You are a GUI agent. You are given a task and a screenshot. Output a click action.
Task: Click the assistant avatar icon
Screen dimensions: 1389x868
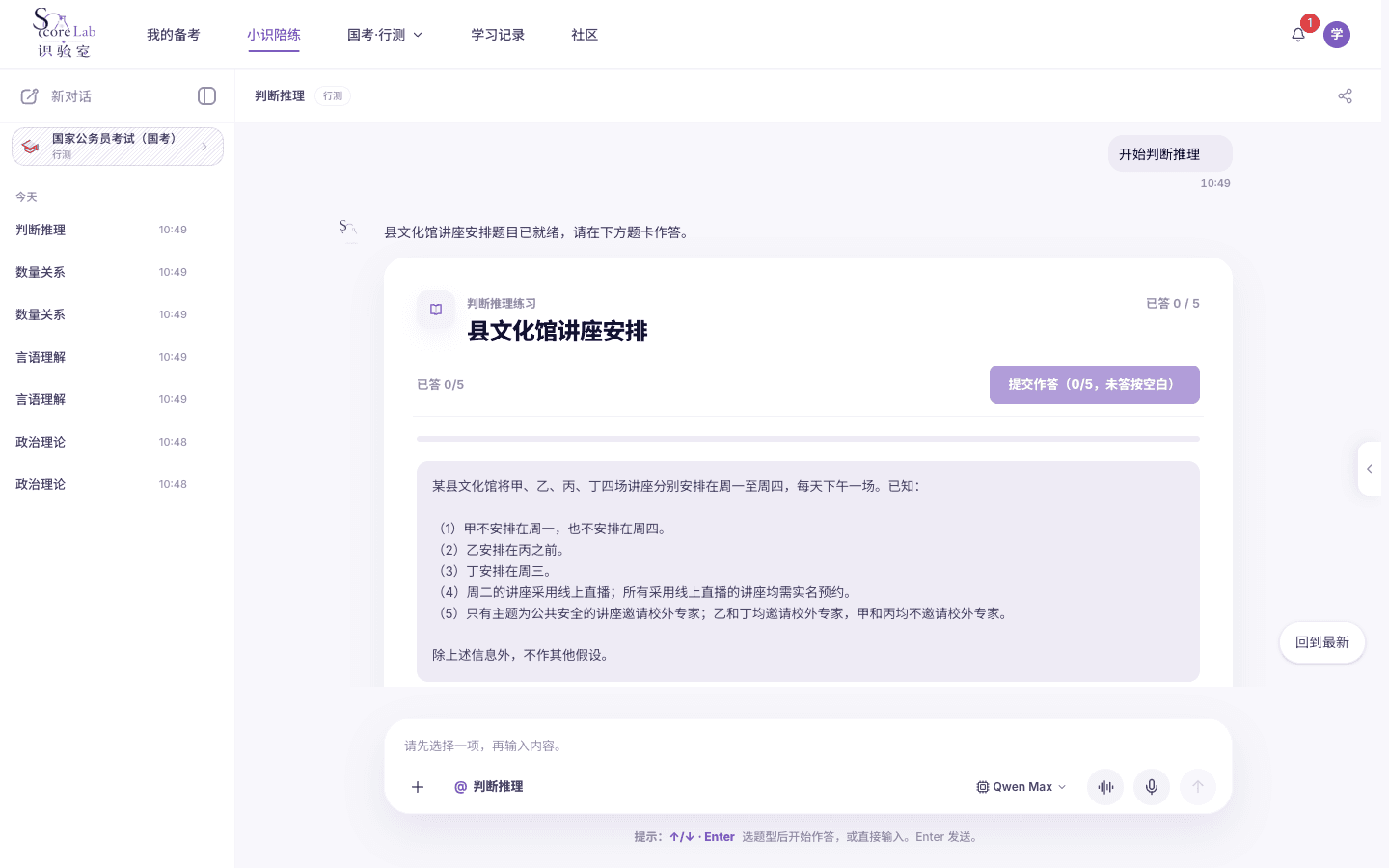(x=348, y=230)
